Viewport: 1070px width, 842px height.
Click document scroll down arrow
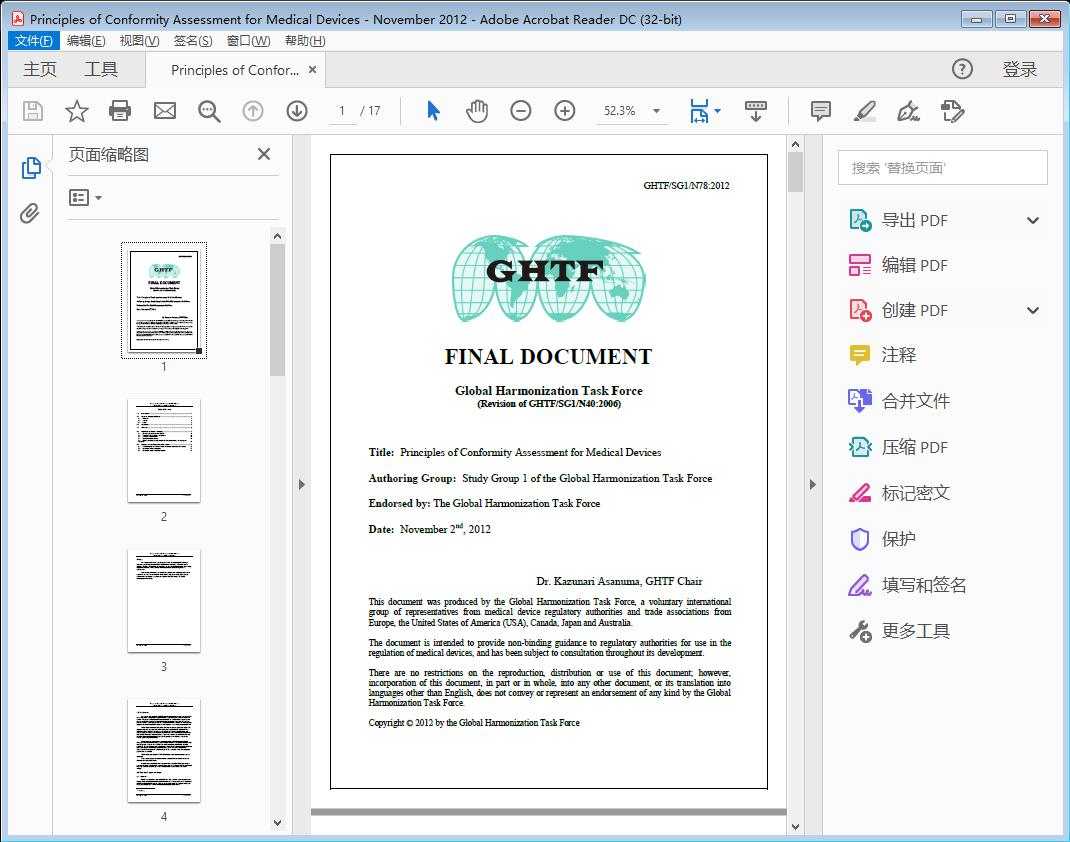click(795, 826)
